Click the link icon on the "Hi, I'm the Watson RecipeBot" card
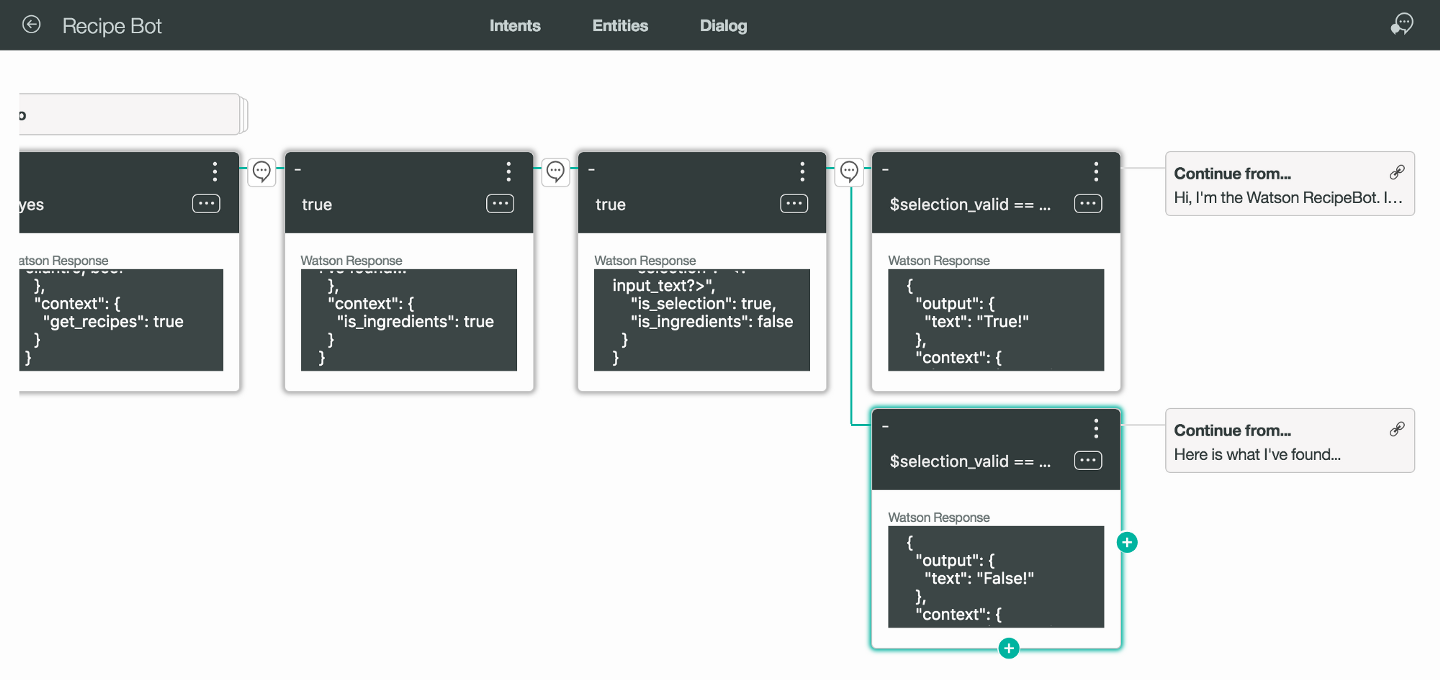The image size is (1440, 680). point(1397,173)
